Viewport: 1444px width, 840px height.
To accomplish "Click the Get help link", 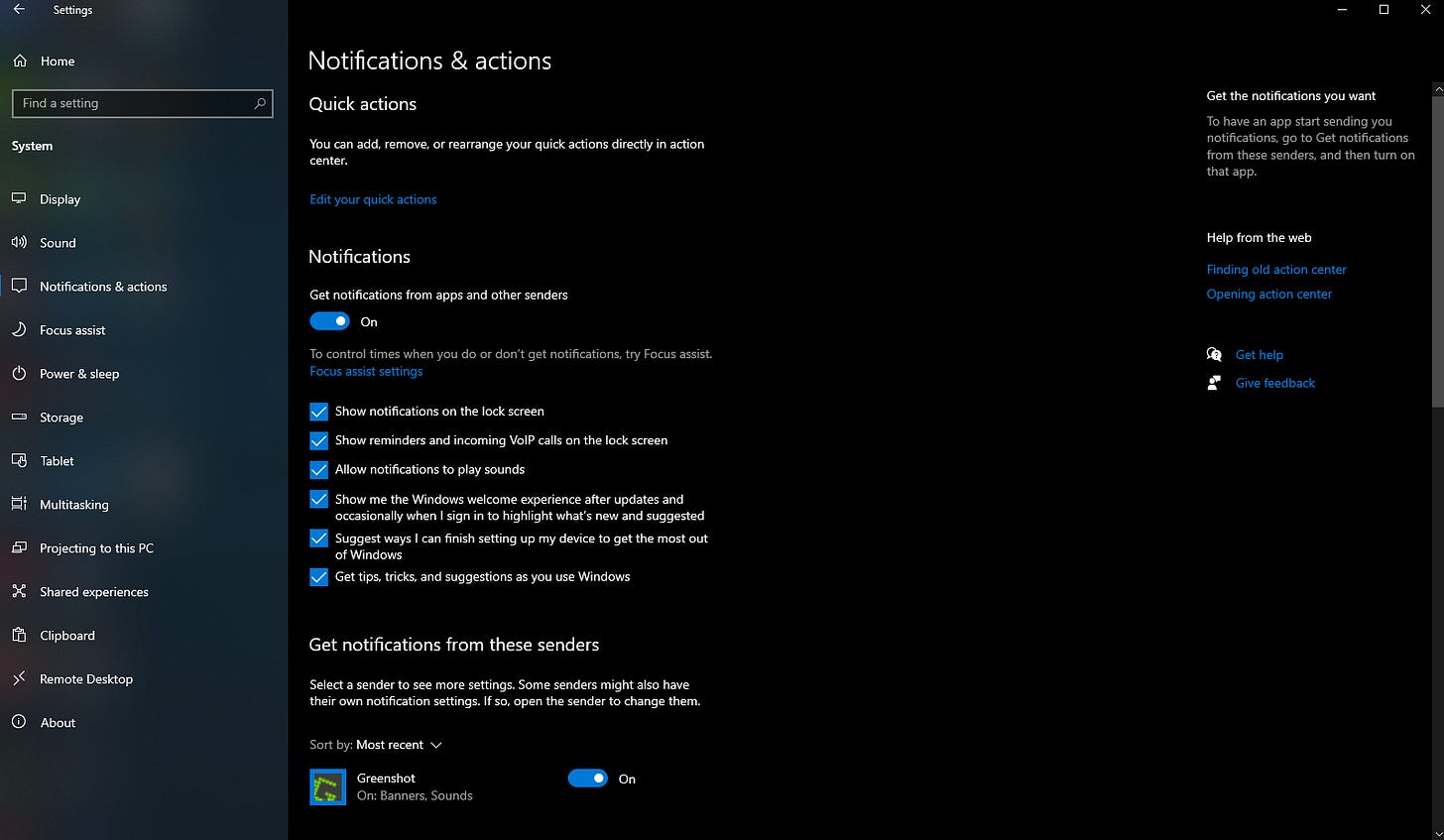I will [x=1260, y=354].
